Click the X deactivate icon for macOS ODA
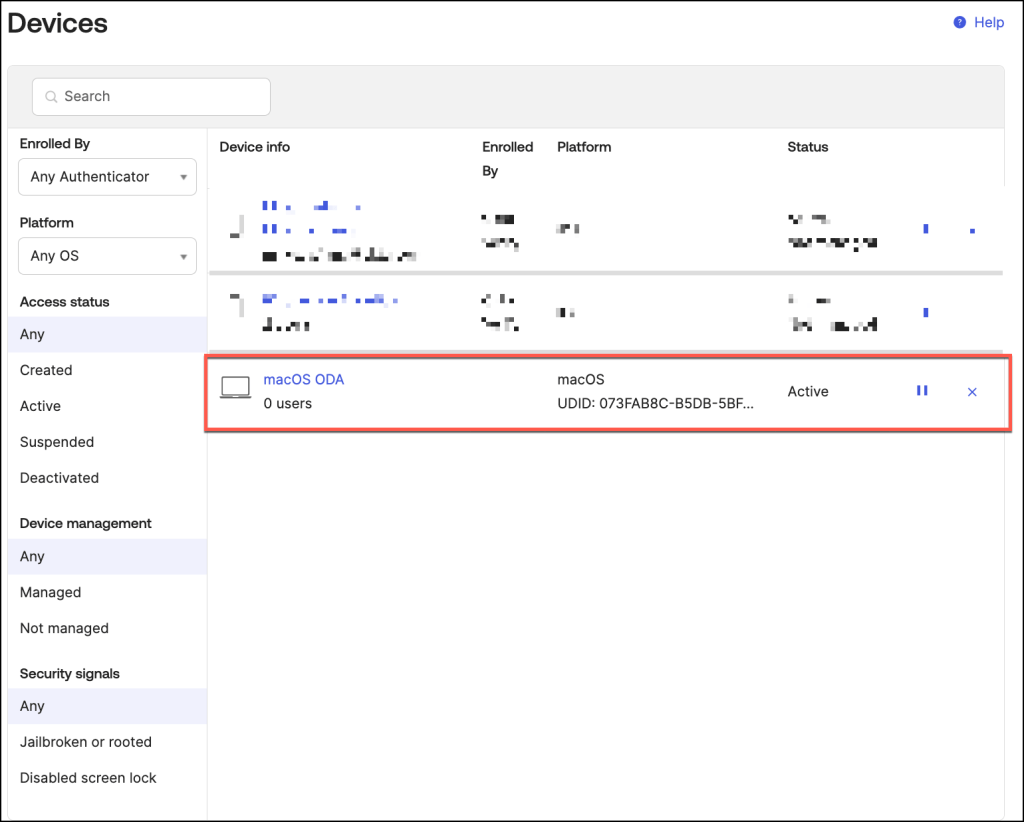The height and width of the screenshot is (822, 1024). 972,392
